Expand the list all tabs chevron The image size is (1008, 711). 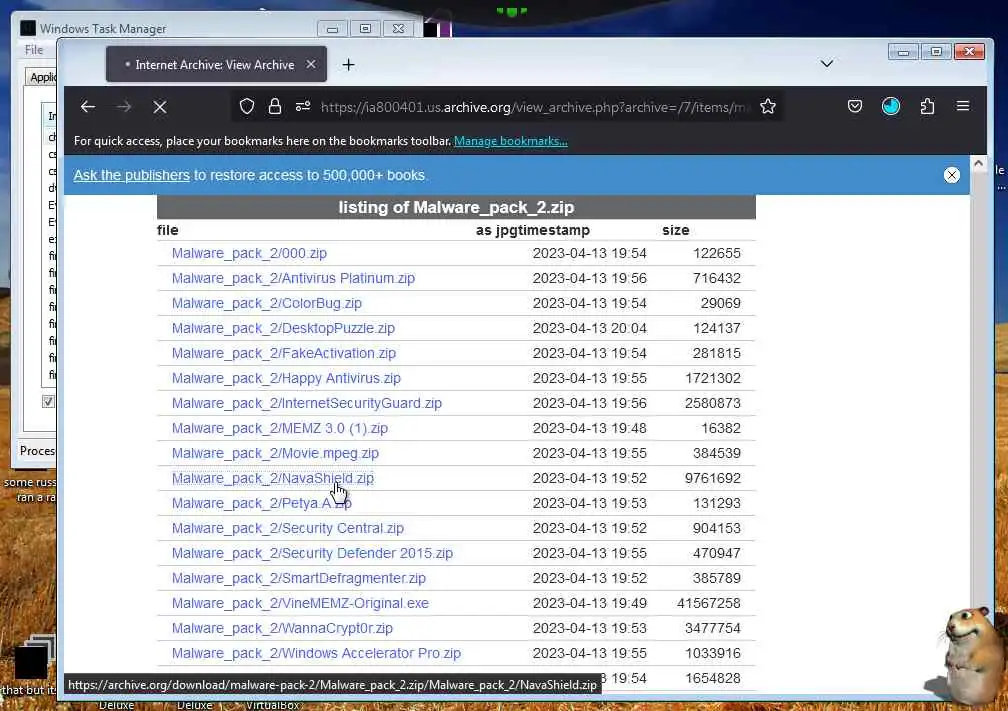827,64
